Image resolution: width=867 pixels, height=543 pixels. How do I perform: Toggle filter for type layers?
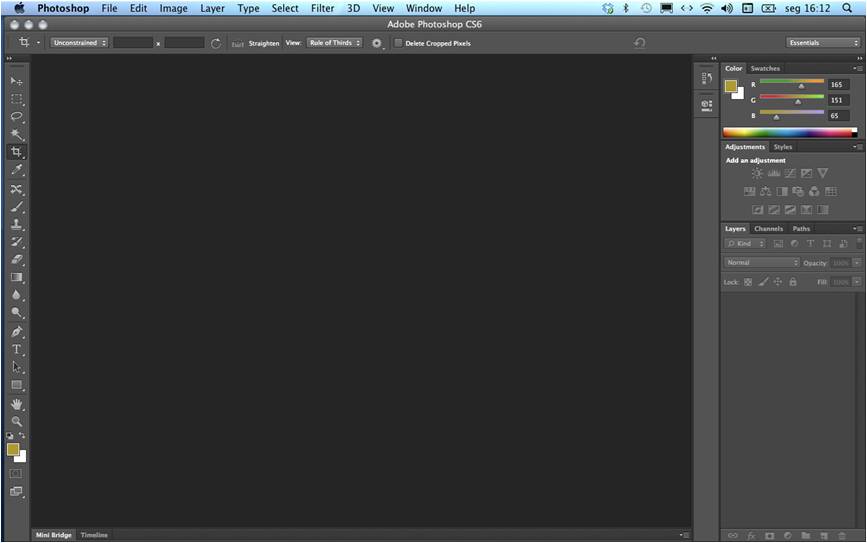pos(811,243)
